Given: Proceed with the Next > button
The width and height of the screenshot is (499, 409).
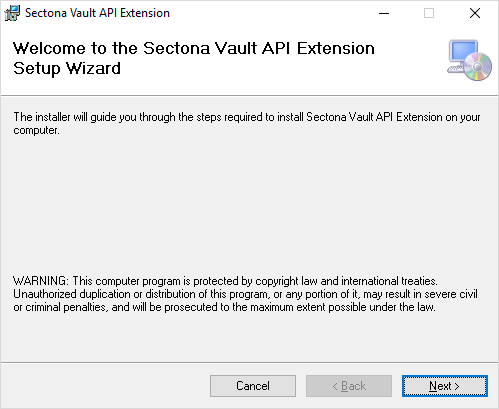Looking at the screenshot, I should (x=445, y=386).
